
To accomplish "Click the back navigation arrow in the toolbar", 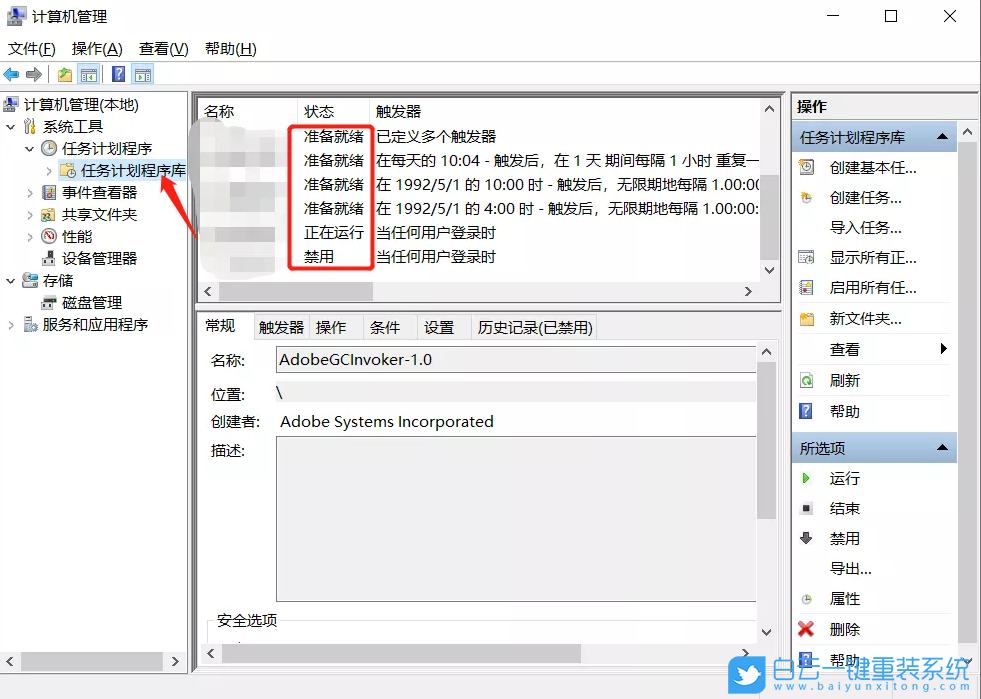I will point(11,73).
